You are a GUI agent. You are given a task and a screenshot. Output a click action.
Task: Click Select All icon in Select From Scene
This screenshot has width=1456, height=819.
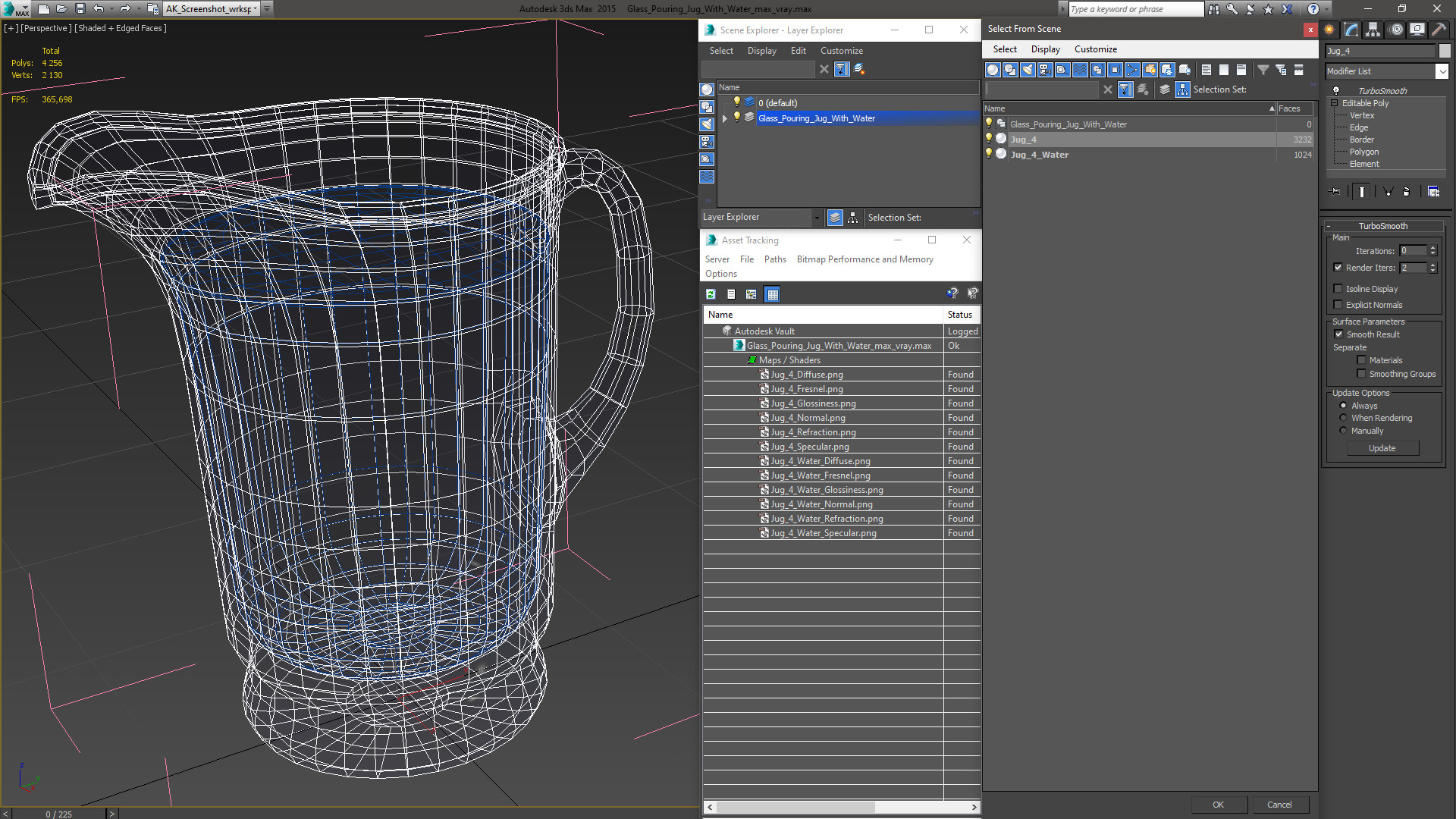(1207, 70)
